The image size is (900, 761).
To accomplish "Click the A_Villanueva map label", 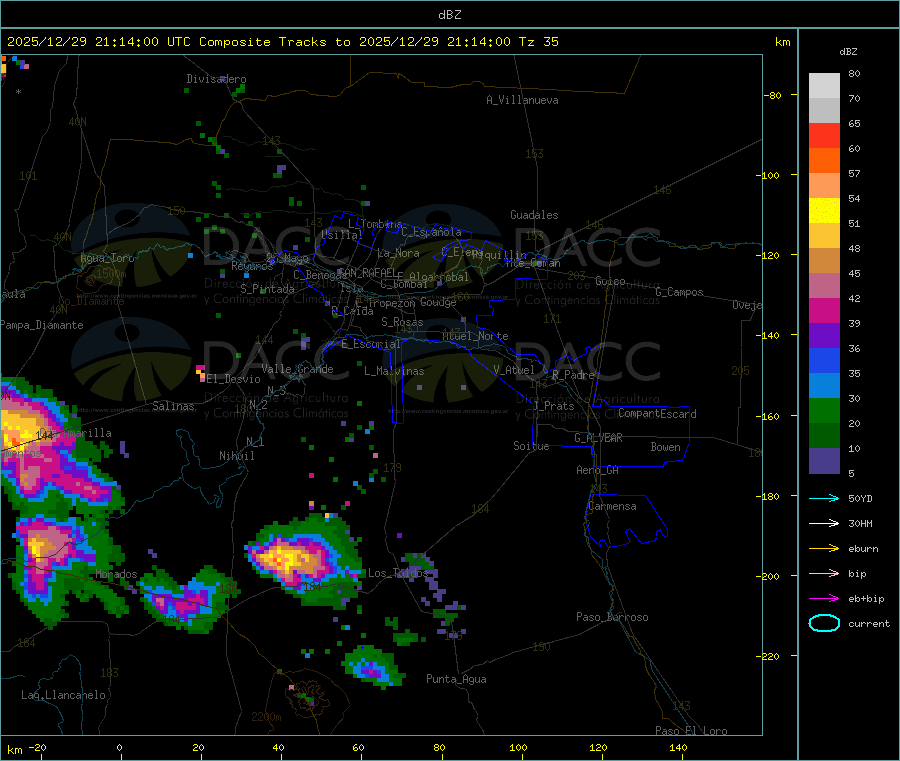I will (522, 100).
